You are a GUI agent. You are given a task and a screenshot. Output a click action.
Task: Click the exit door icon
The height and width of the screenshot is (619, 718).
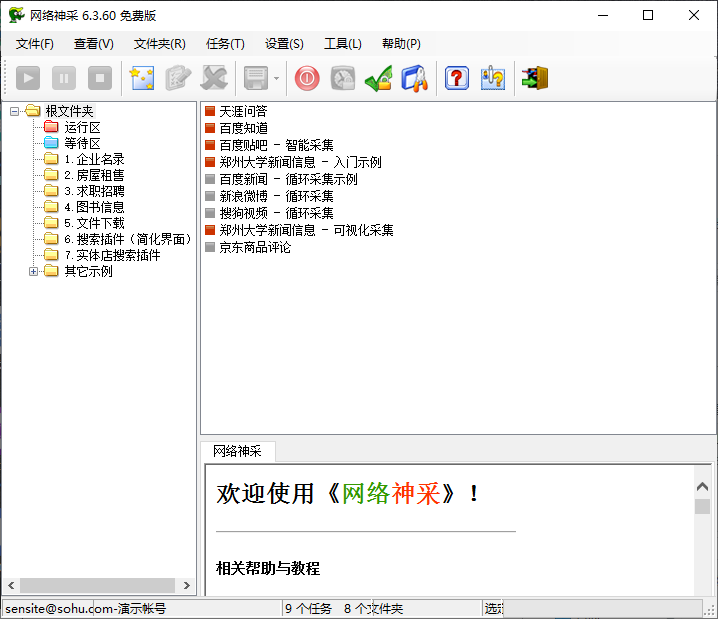[535, 78]
